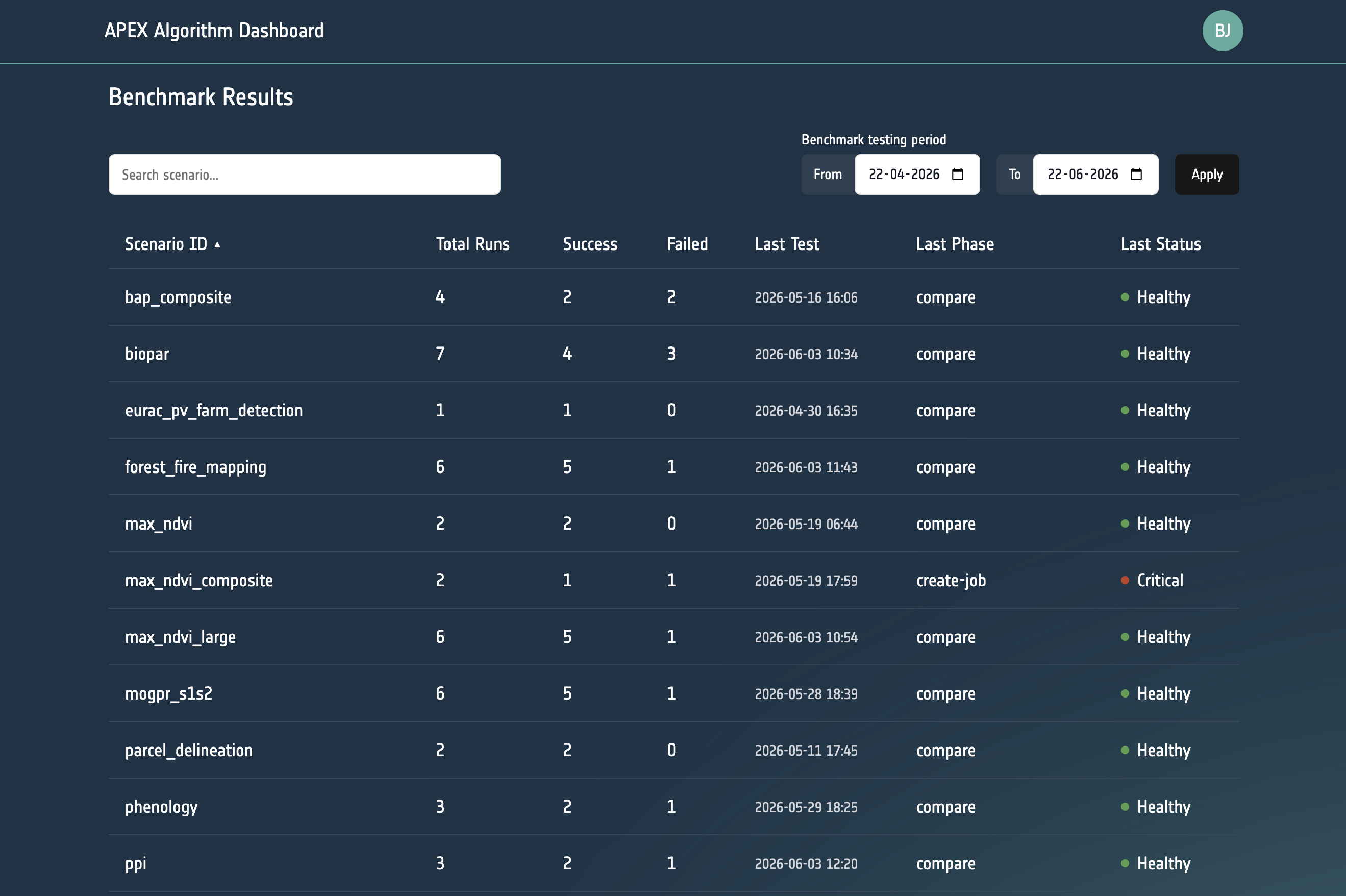Click the Apply button
Screen dimensions: 1346x896
(1207, 175)
